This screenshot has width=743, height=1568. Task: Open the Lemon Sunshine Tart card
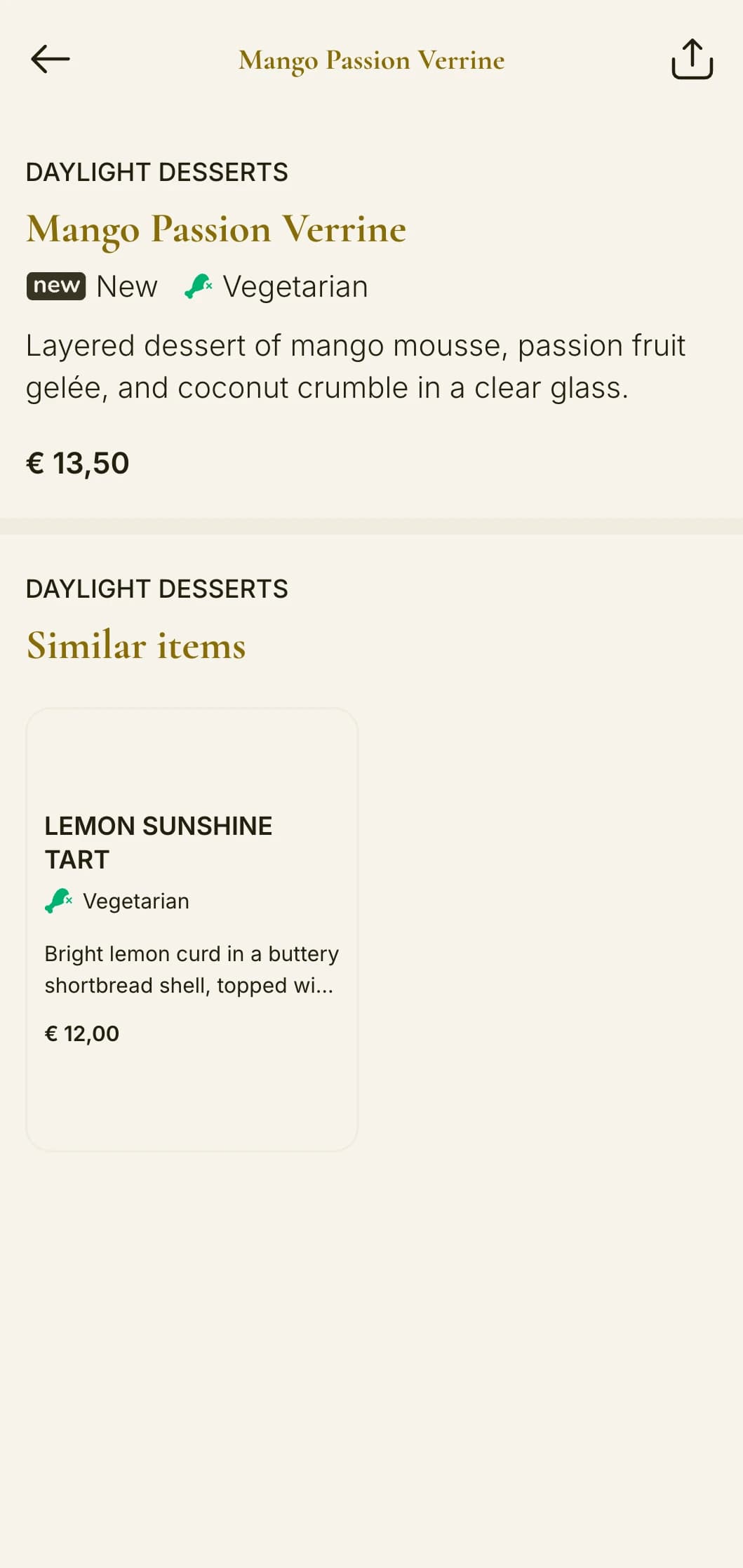tap(192, 929)
